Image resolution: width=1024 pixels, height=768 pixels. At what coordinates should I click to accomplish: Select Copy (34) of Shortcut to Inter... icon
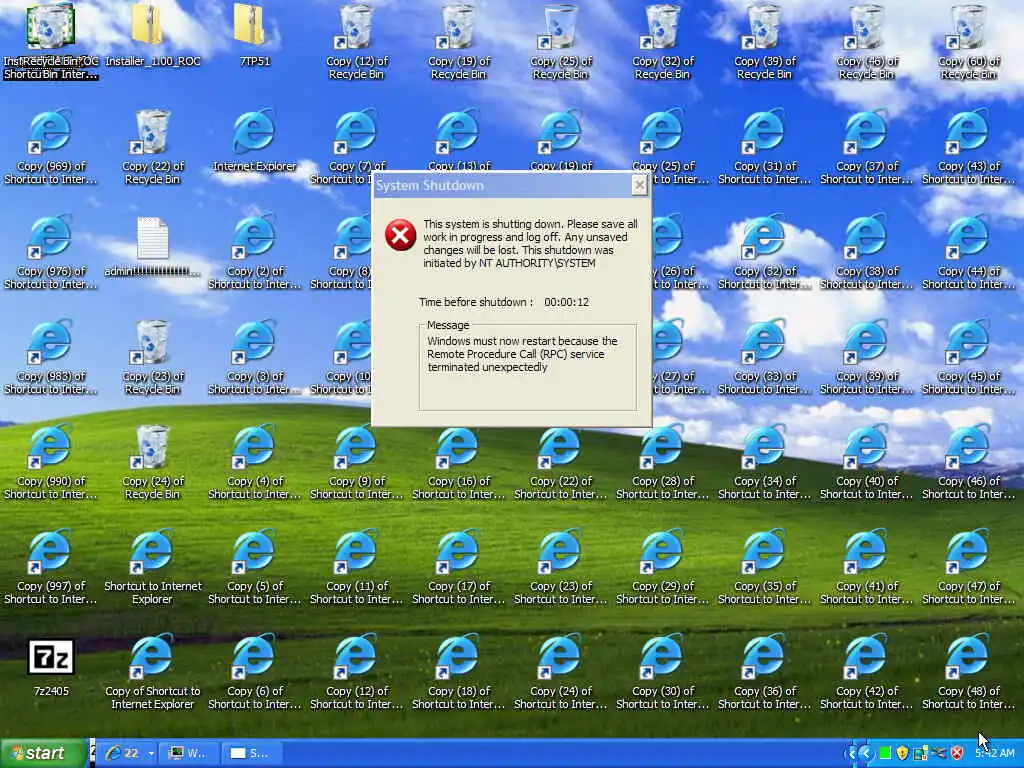[764, 463]
